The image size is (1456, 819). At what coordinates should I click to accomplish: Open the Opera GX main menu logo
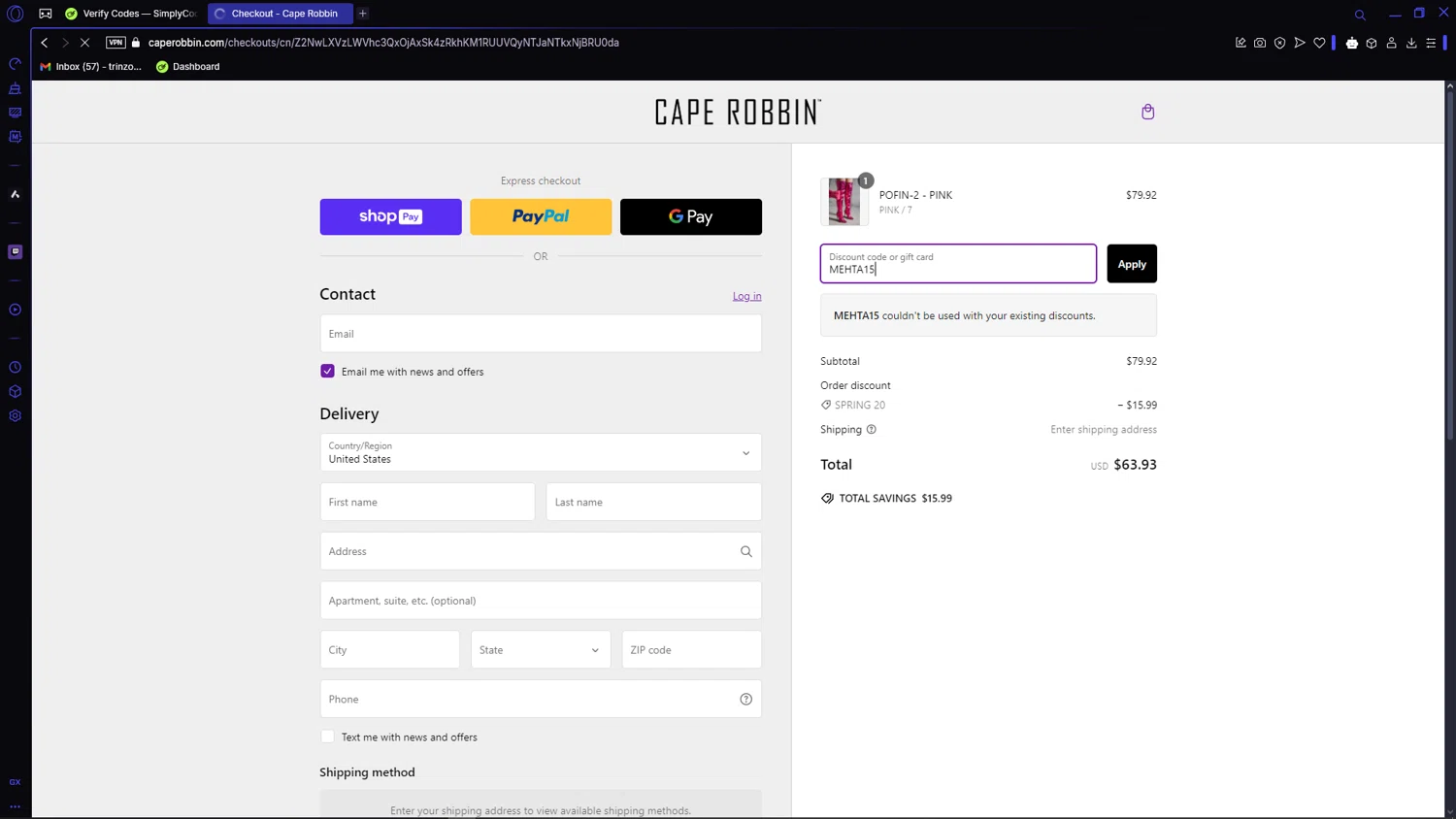tap(15, 14)
